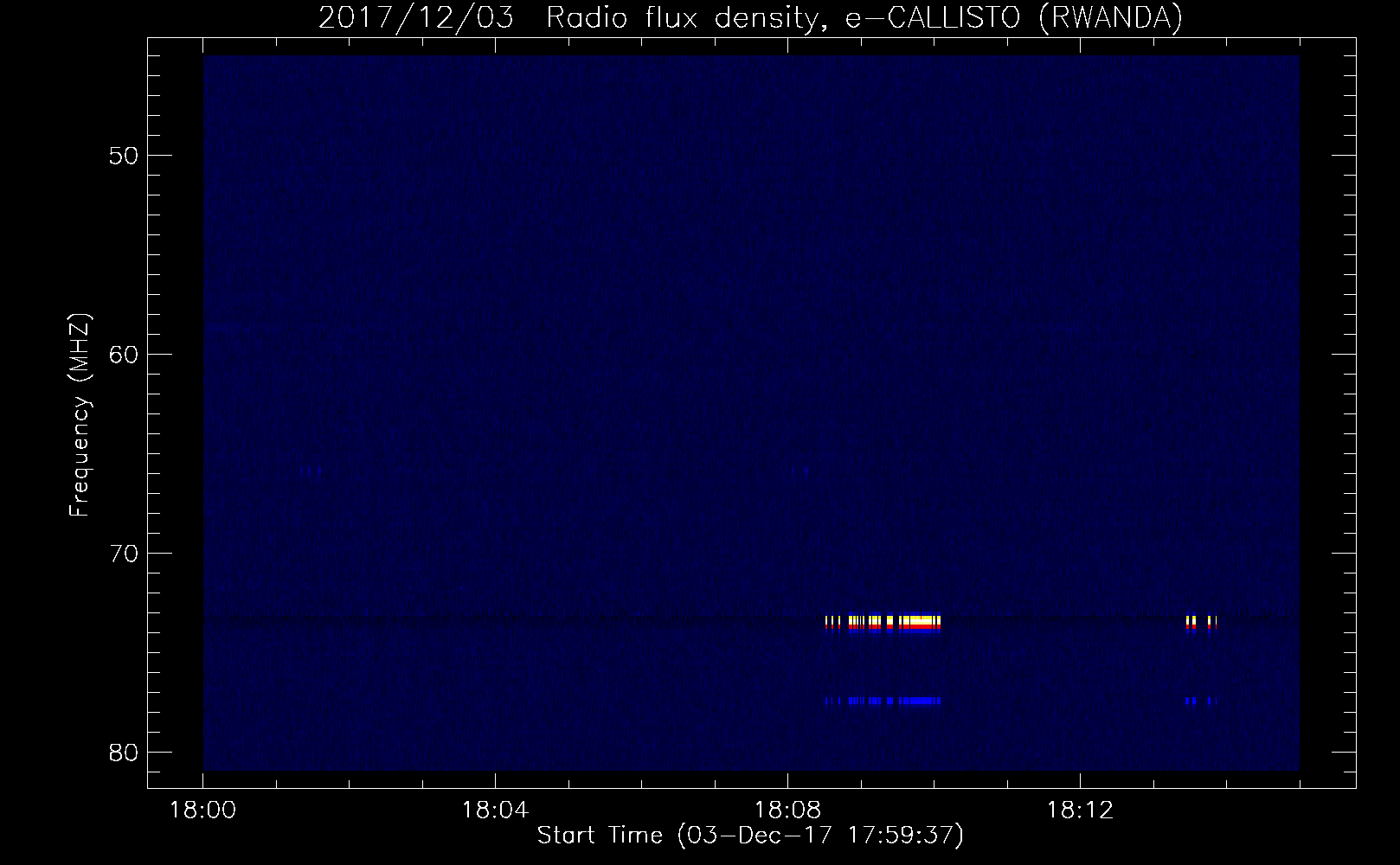Click the small burst after 18:13

pyautogui.click(x=1201, y=624)
